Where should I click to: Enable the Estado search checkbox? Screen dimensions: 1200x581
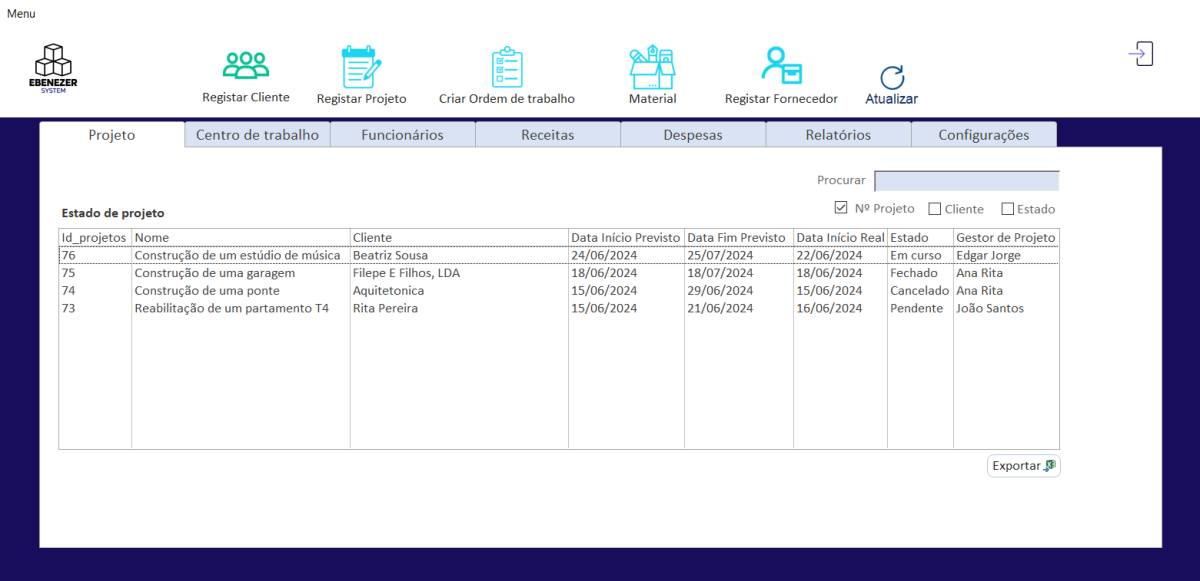pyautogui.click(x=1008, y=209)
